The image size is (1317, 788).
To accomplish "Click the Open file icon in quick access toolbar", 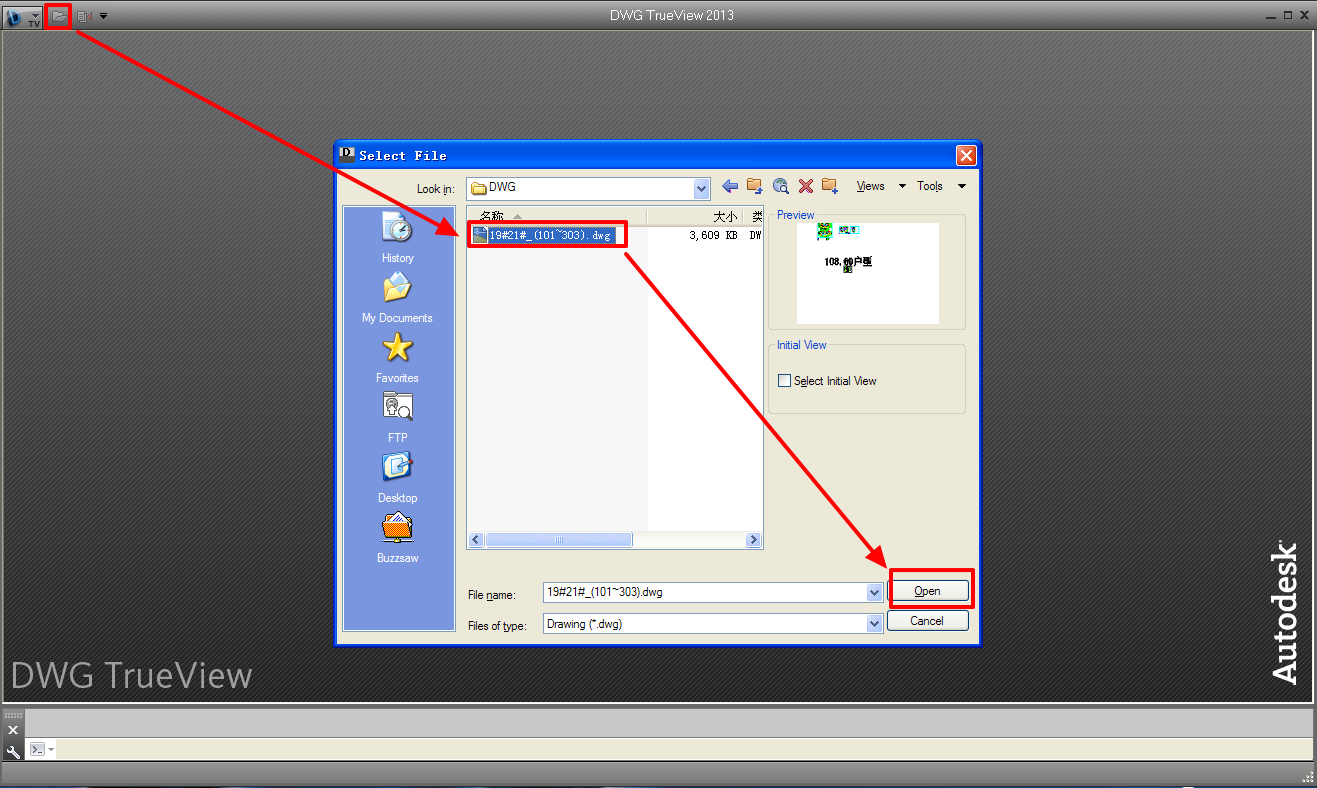I will click(x=58, y=16).
